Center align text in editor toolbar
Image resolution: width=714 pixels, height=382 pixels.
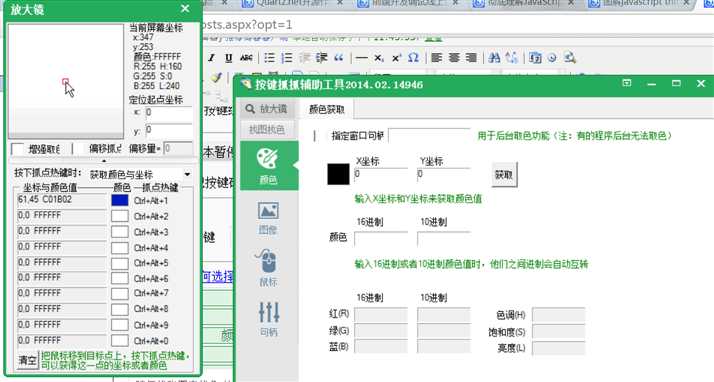tap(454, 58)
